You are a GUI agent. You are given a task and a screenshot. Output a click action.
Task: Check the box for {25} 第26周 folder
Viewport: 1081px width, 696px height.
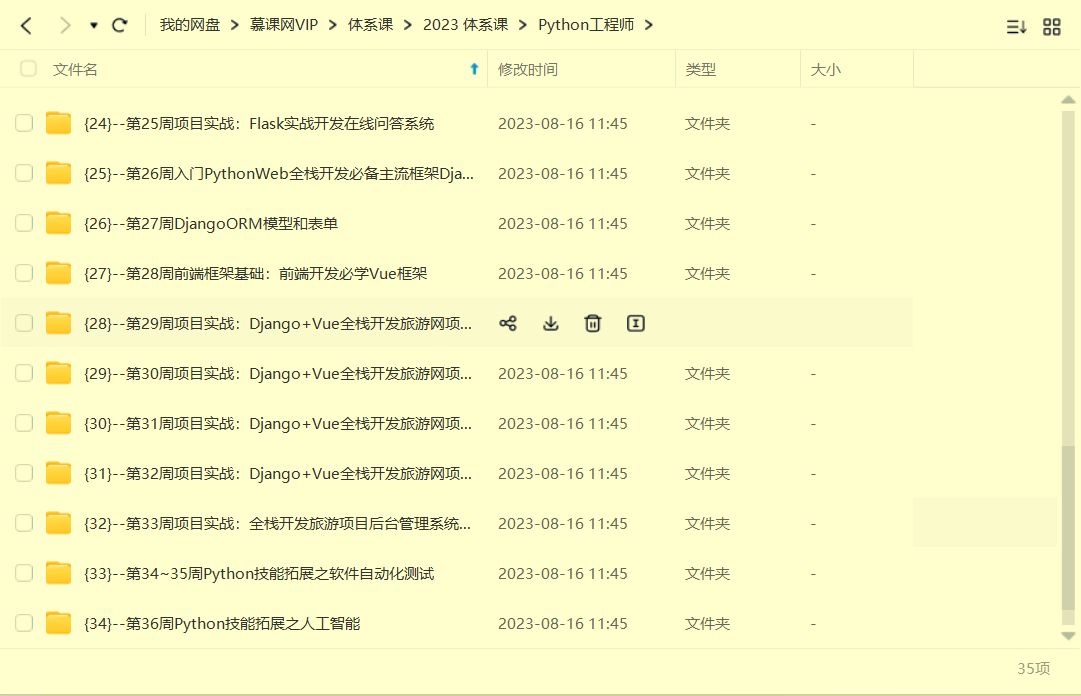(x=24, y=173)
